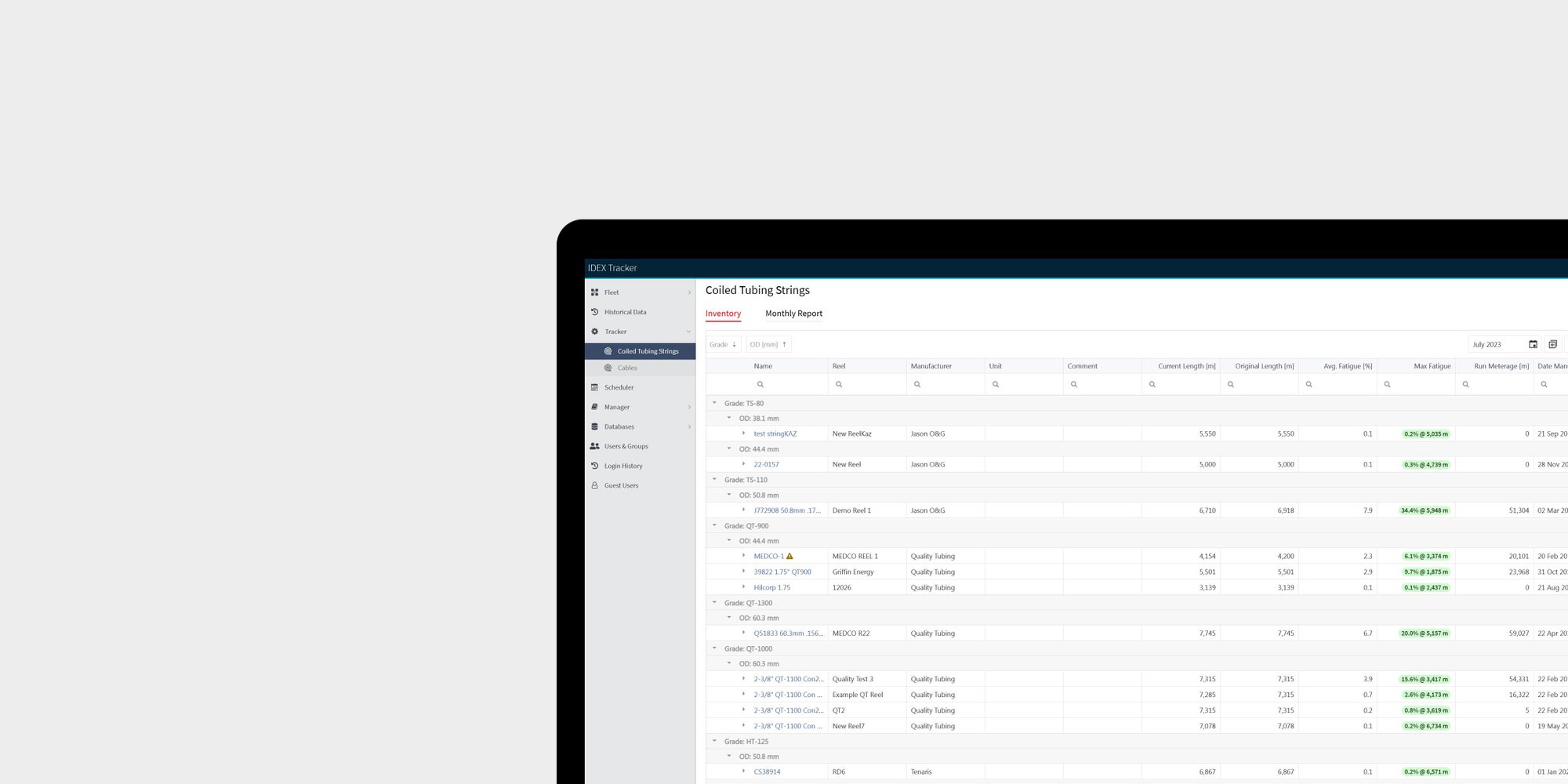This screenshot has height=784, width=1568.
Task: Switch to the Monthly Report tab
Action: (x=793, y=314)
